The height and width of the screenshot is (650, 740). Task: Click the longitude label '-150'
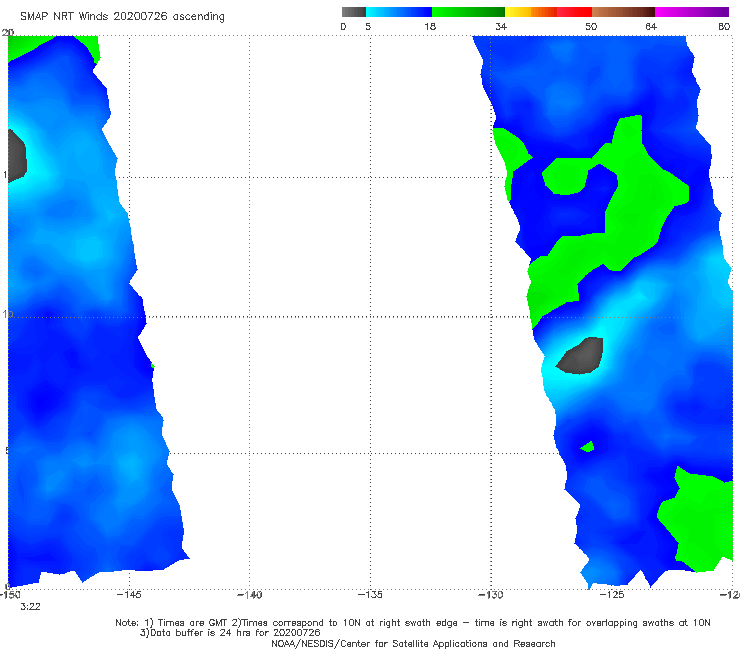pos(10,594)
